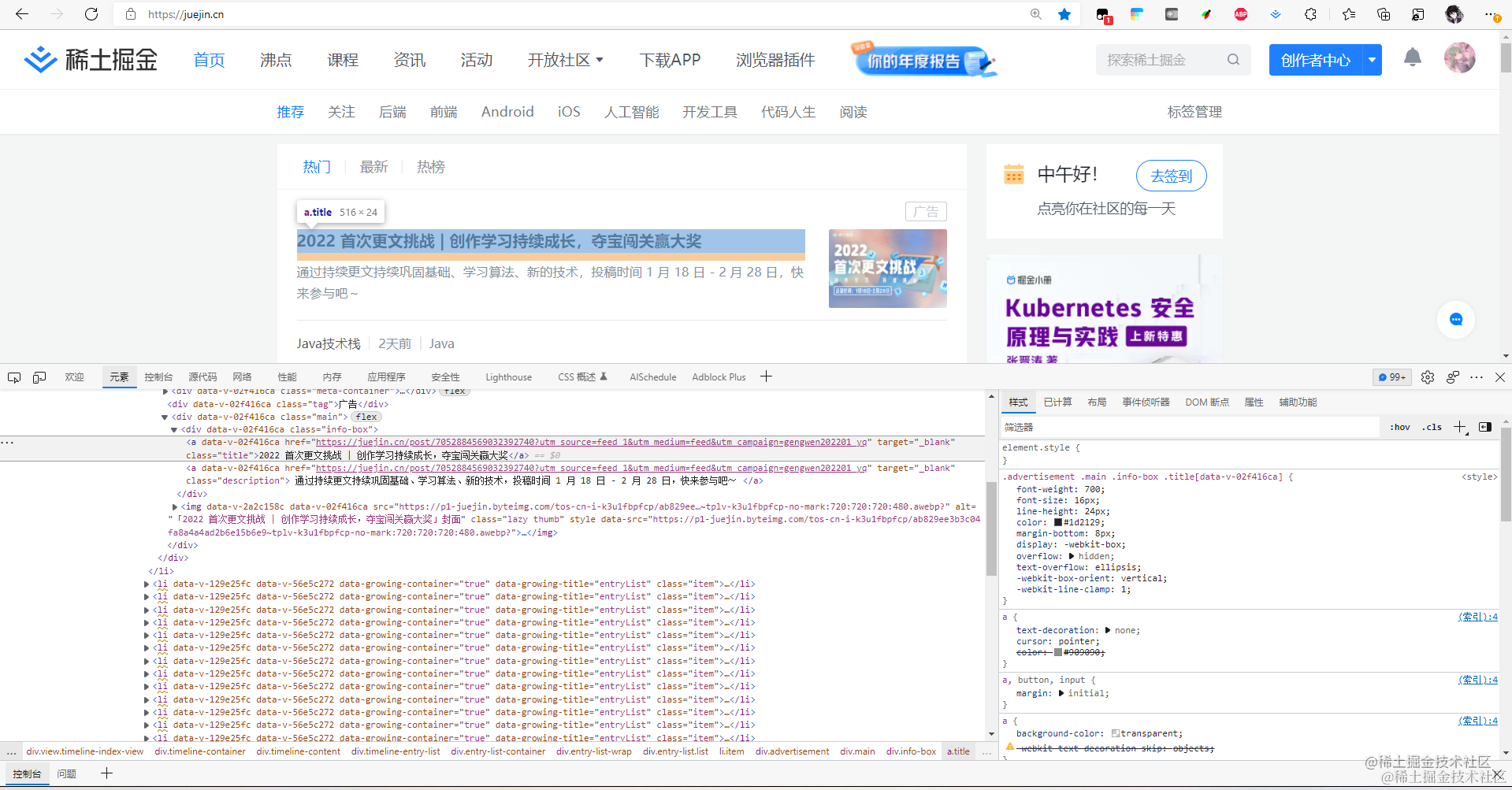1512x790 pixels.
Task: Click the Java tag under Java技术栈
Action: click(x=441, y=343)
